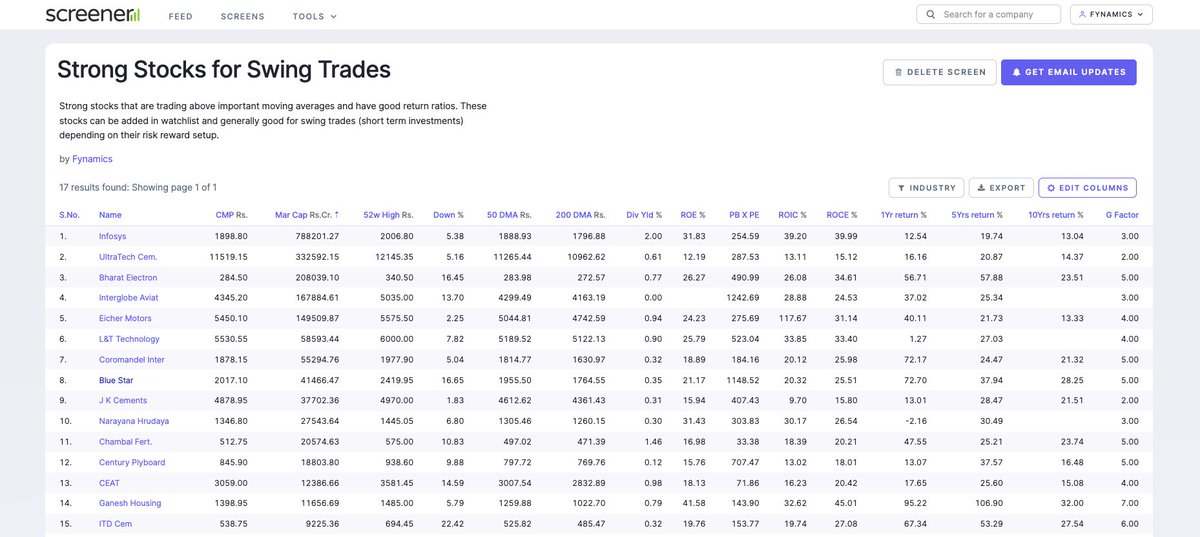Open the Infosys stock link
The height and width of the screenshot is (537, 1200).
pos(113,236)
